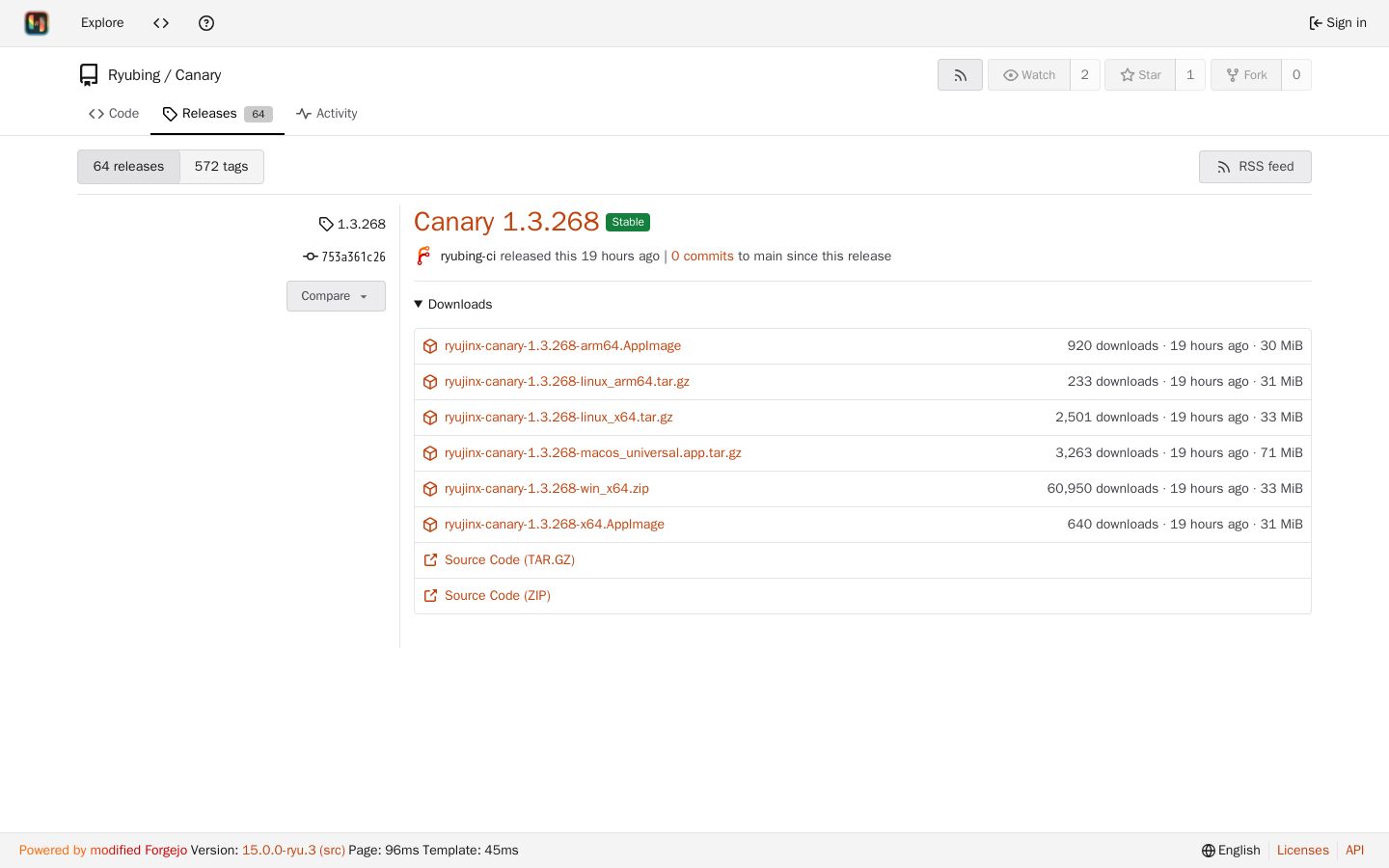The height and width of the screenshot is (868, 1389).
Task: Switch to the Code tab
Action: (114, 114)
